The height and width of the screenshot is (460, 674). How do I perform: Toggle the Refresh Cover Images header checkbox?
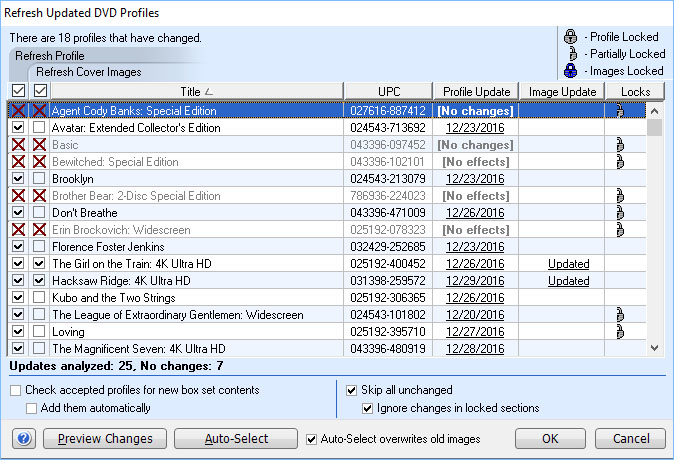[x=39, y=91]
